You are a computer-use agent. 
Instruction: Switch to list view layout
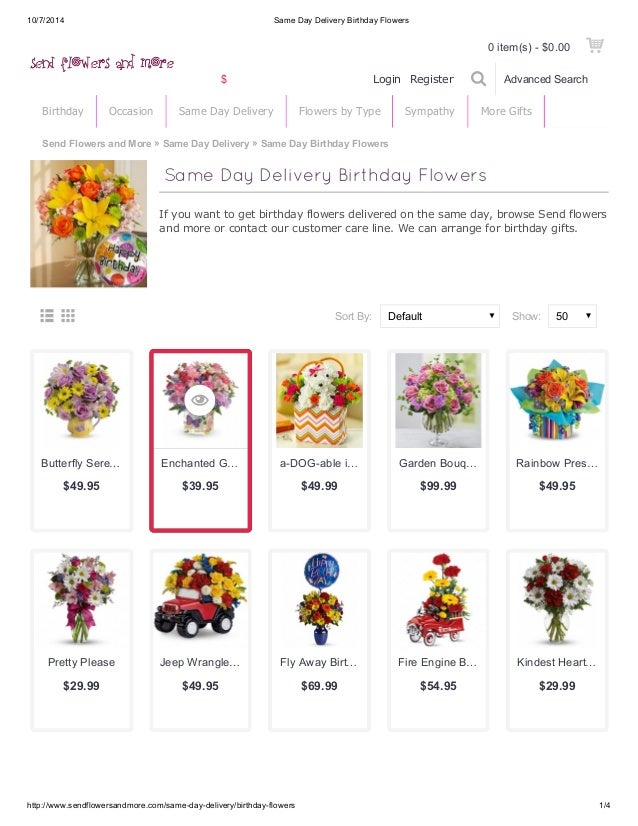click(x=47, y=316)
